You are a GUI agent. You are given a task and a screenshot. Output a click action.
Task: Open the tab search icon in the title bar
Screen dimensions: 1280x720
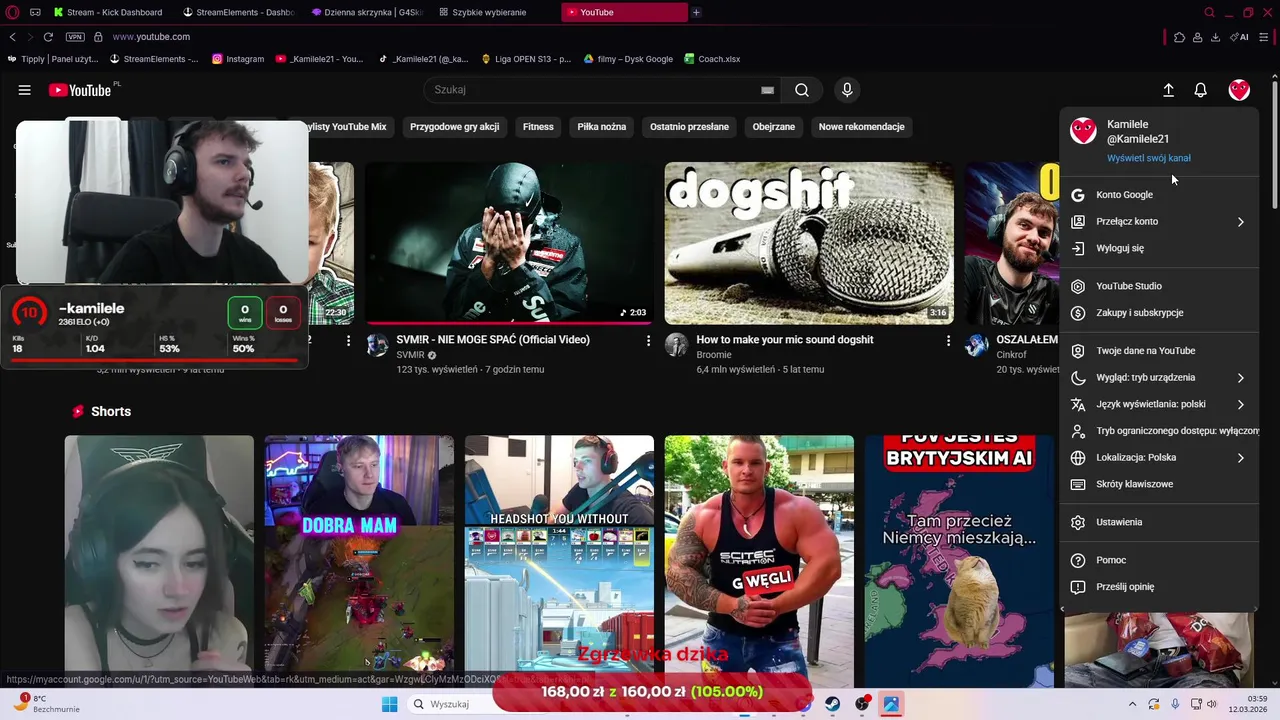tap(1209, 12)
